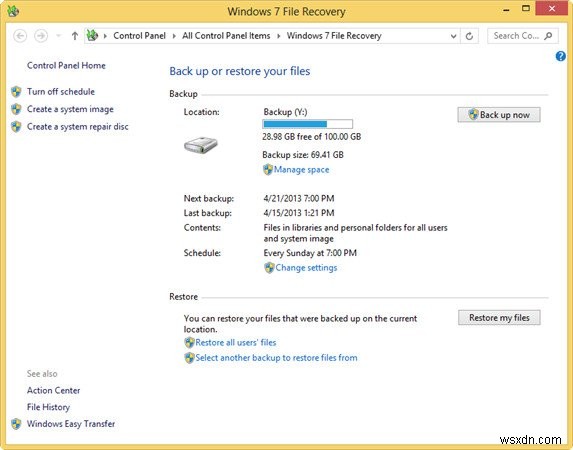Click the shield icon beside Turn off schedule
Image resolution: width=573 pixels, height=450 pixels.
point(16,91)
